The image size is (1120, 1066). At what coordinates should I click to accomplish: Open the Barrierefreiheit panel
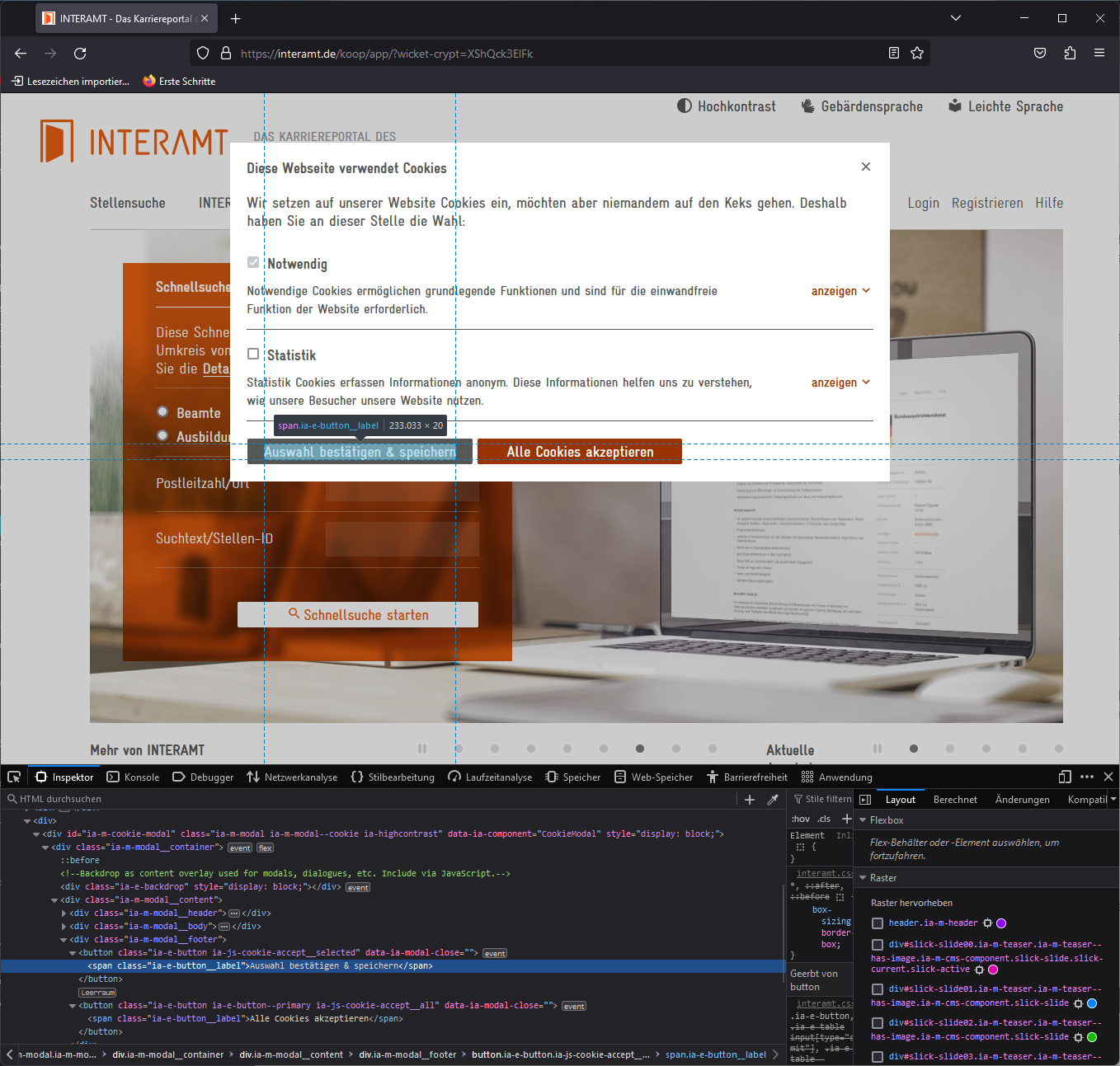(x=746, y=777)
